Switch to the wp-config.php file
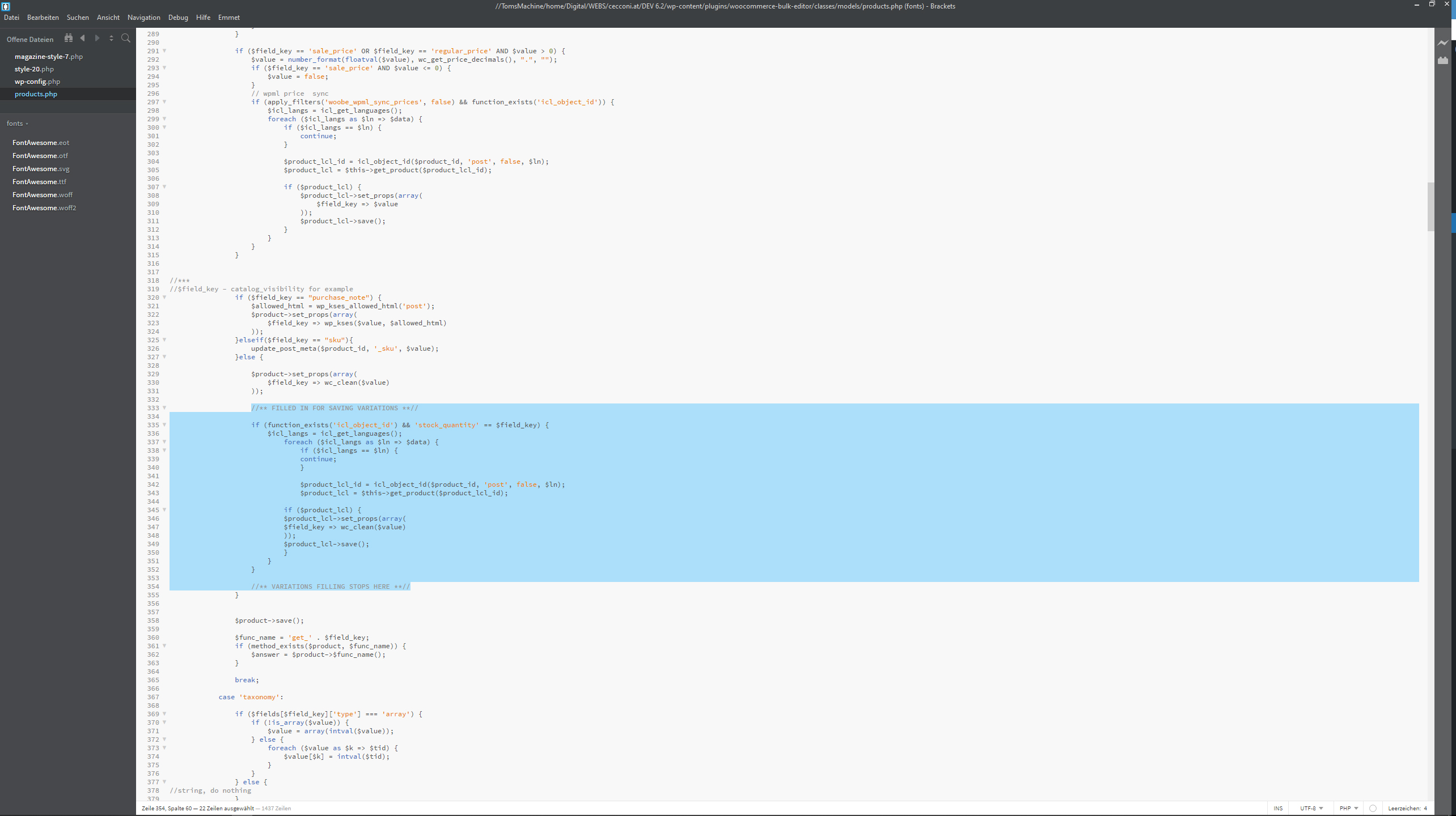The width and height of the screenshot is (1456, 816). (x=37, y=81)
